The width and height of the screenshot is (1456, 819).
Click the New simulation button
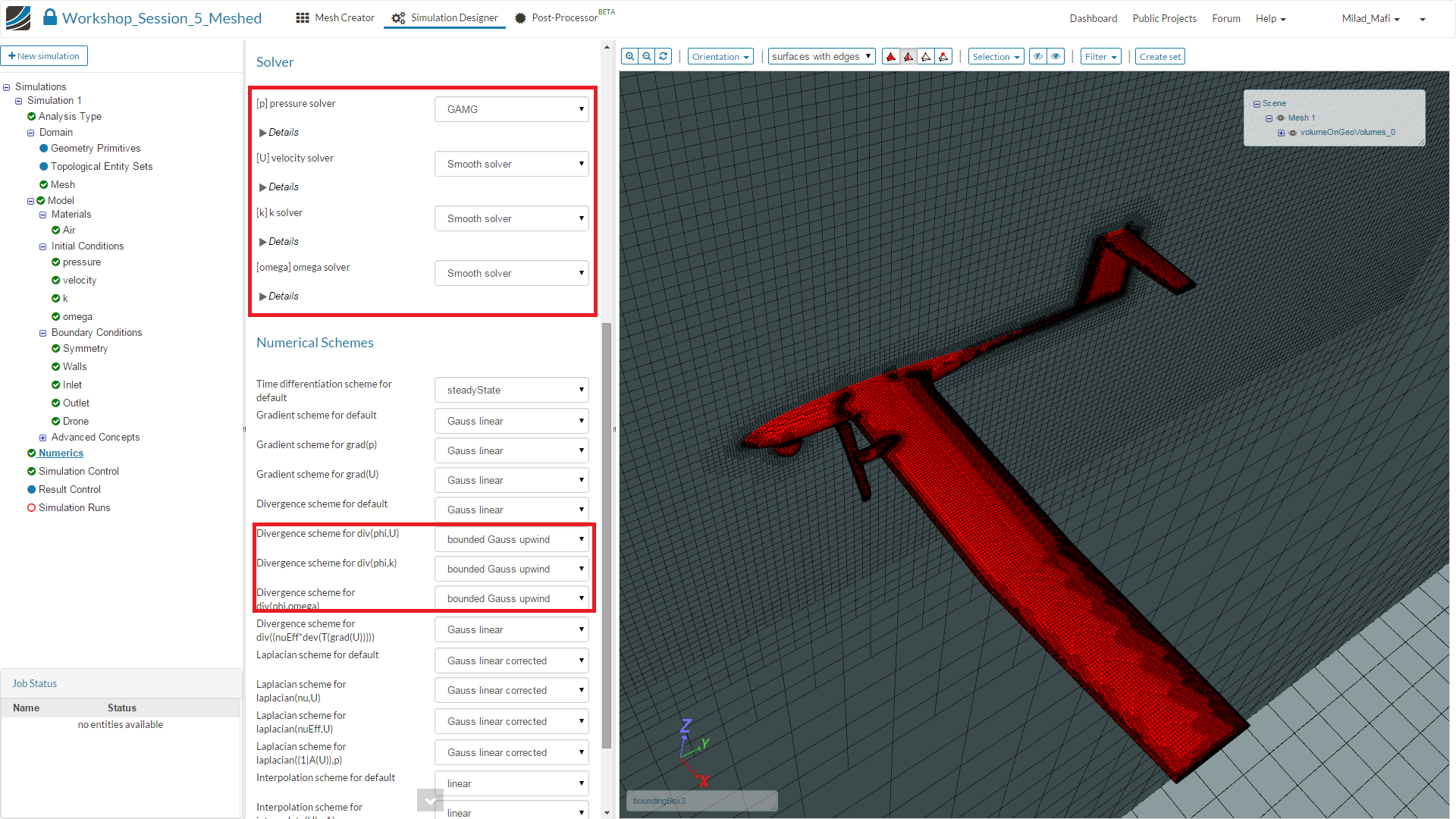(x=44, y=56)
